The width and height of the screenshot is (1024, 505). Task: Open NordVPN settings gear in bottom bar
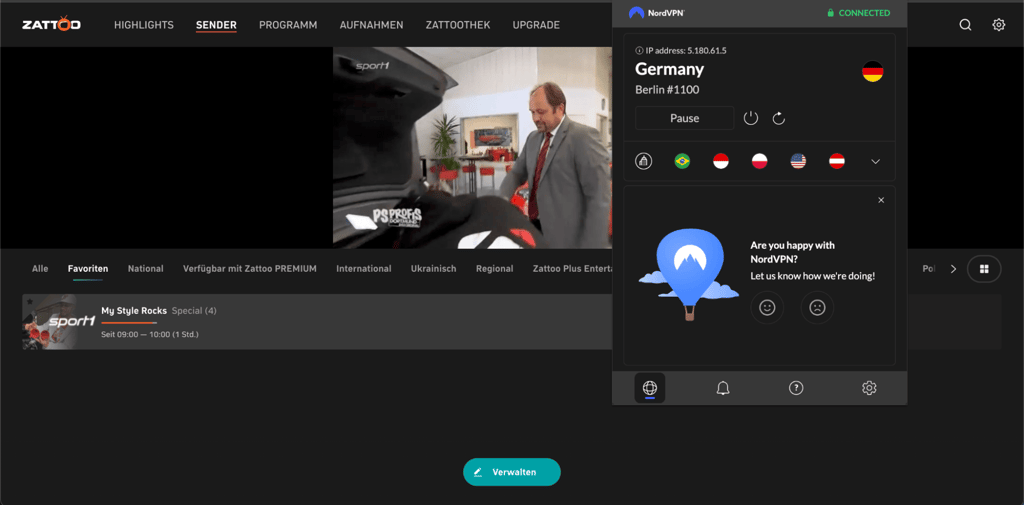coord(869,388)
